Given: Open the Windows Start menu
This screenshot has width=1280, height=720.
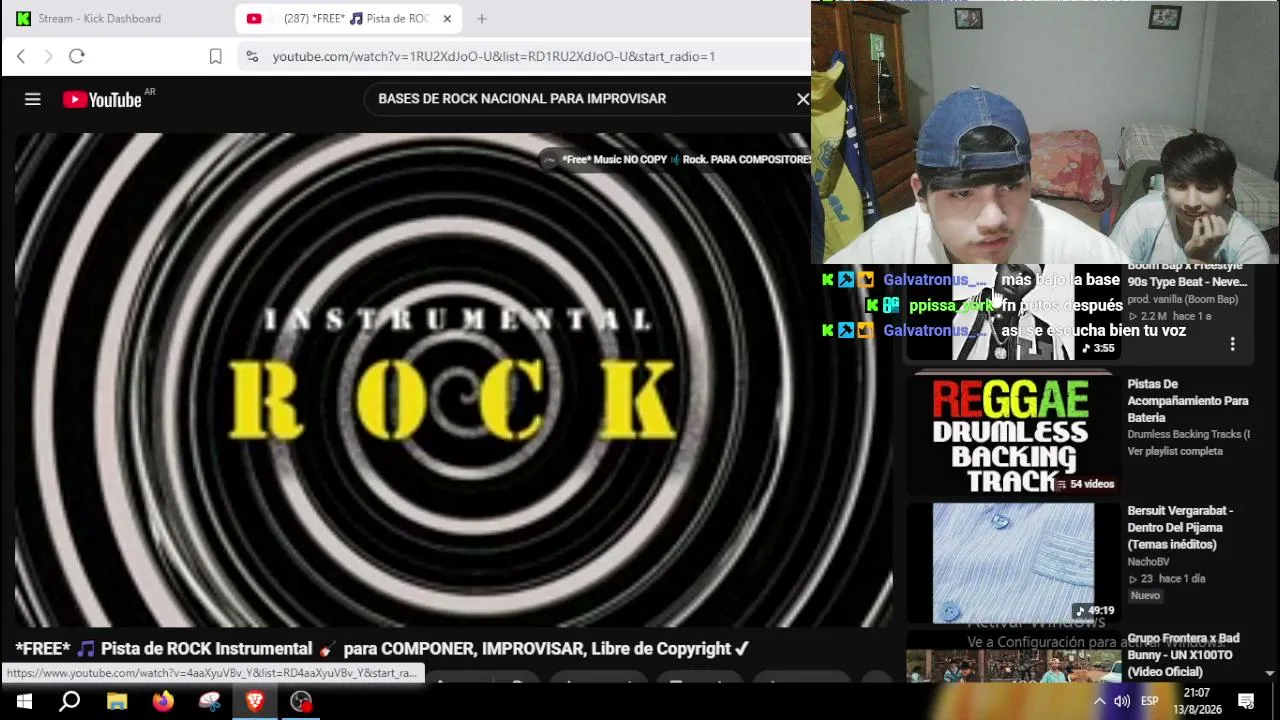Looking at the screenshot, I should coord(24,701).
